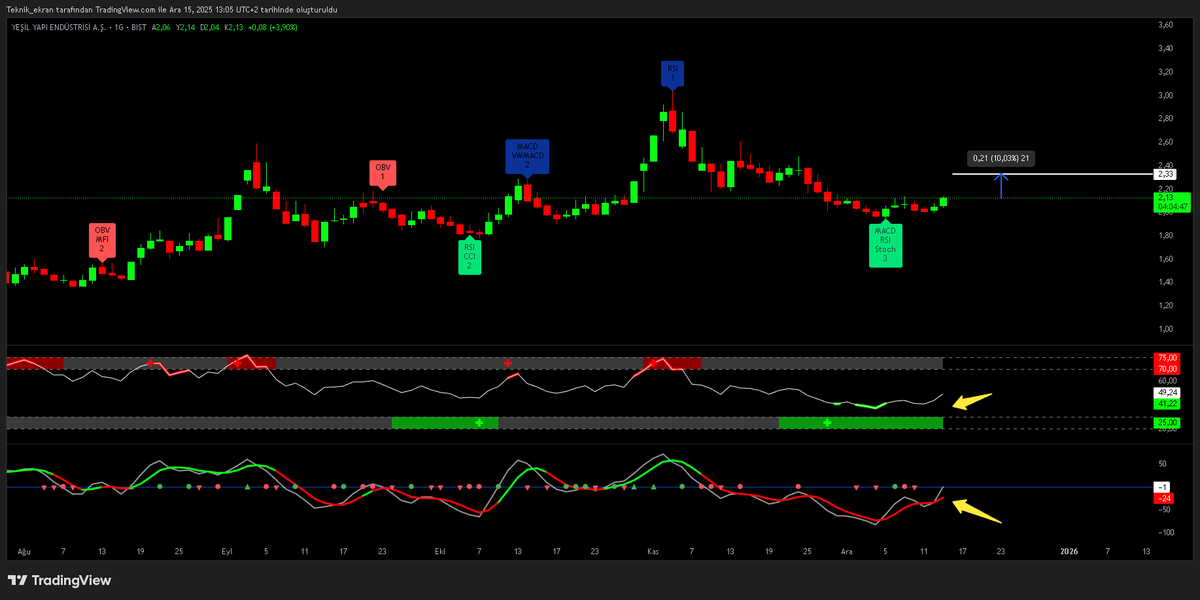This screenshot has width=1200, height=600.
Task: Click the Eyl month label on time axis
Action: click(227, 551)
